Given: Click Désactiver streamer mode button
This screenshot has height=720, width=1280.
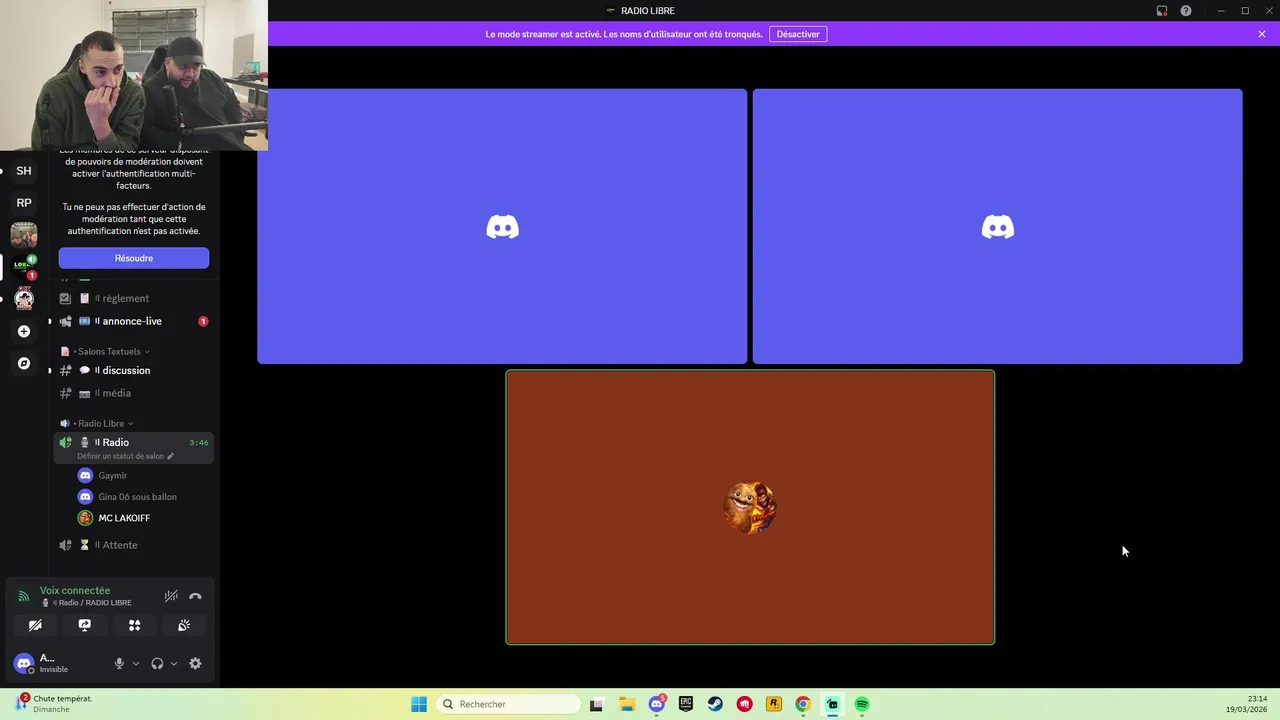Looking at the screenshot, I should coord(798,34).
